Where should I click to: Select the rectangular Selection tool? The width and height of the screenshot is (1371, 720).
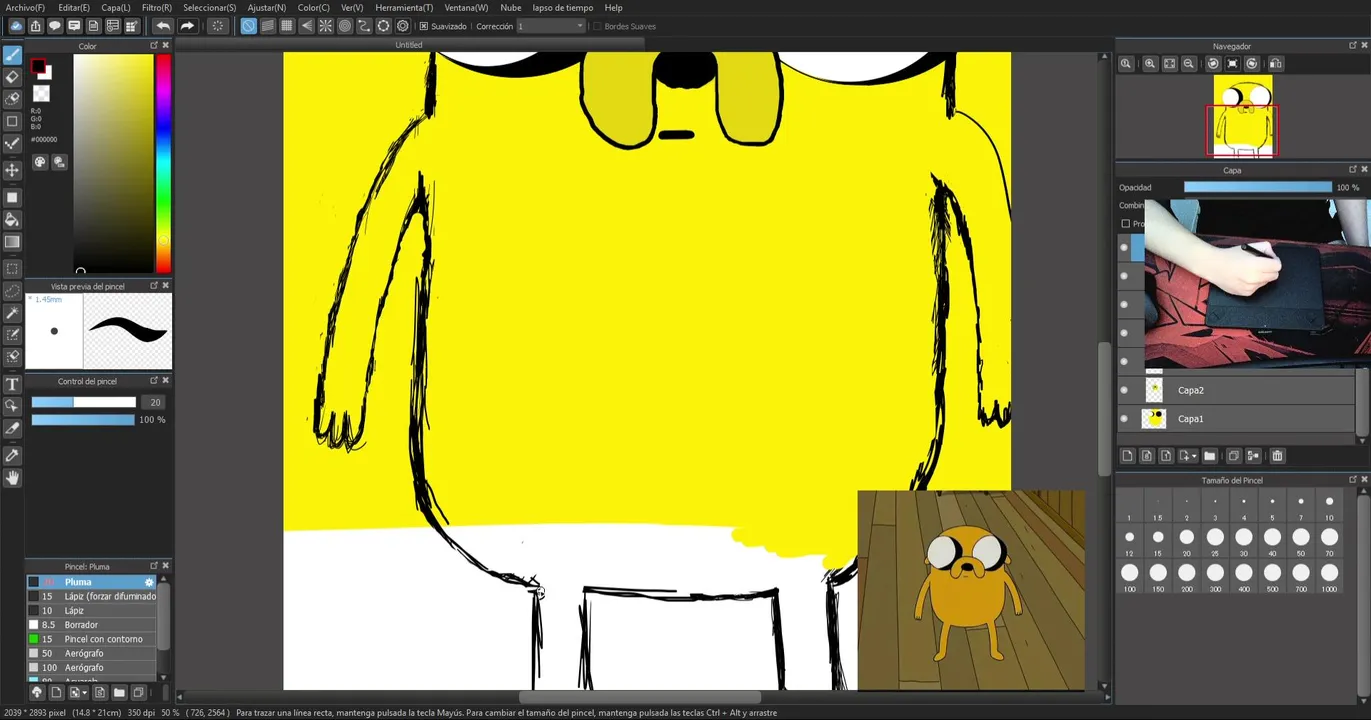pos(12,269)
